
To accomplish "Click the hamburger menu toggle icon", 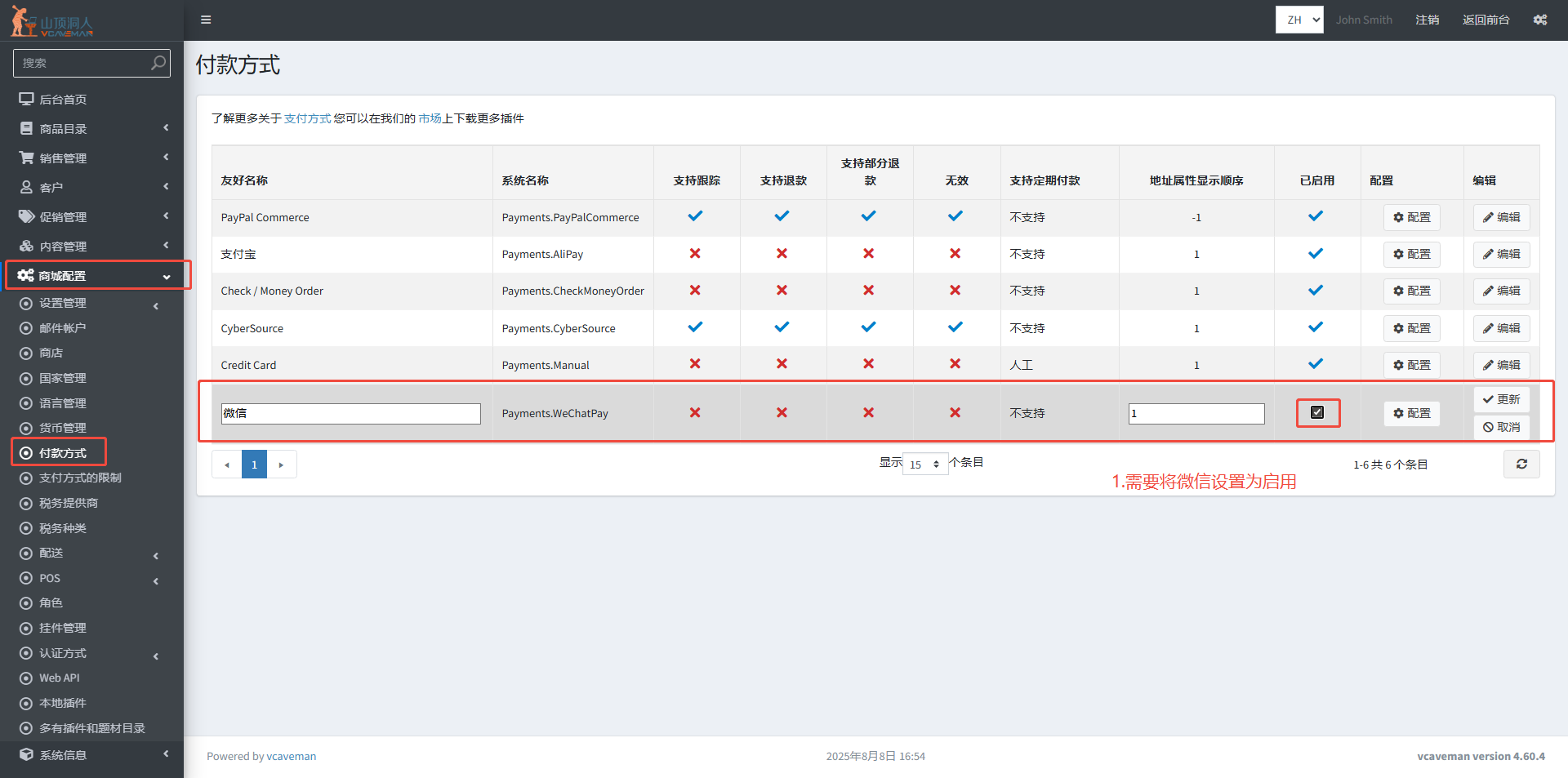I will point(206,20).
